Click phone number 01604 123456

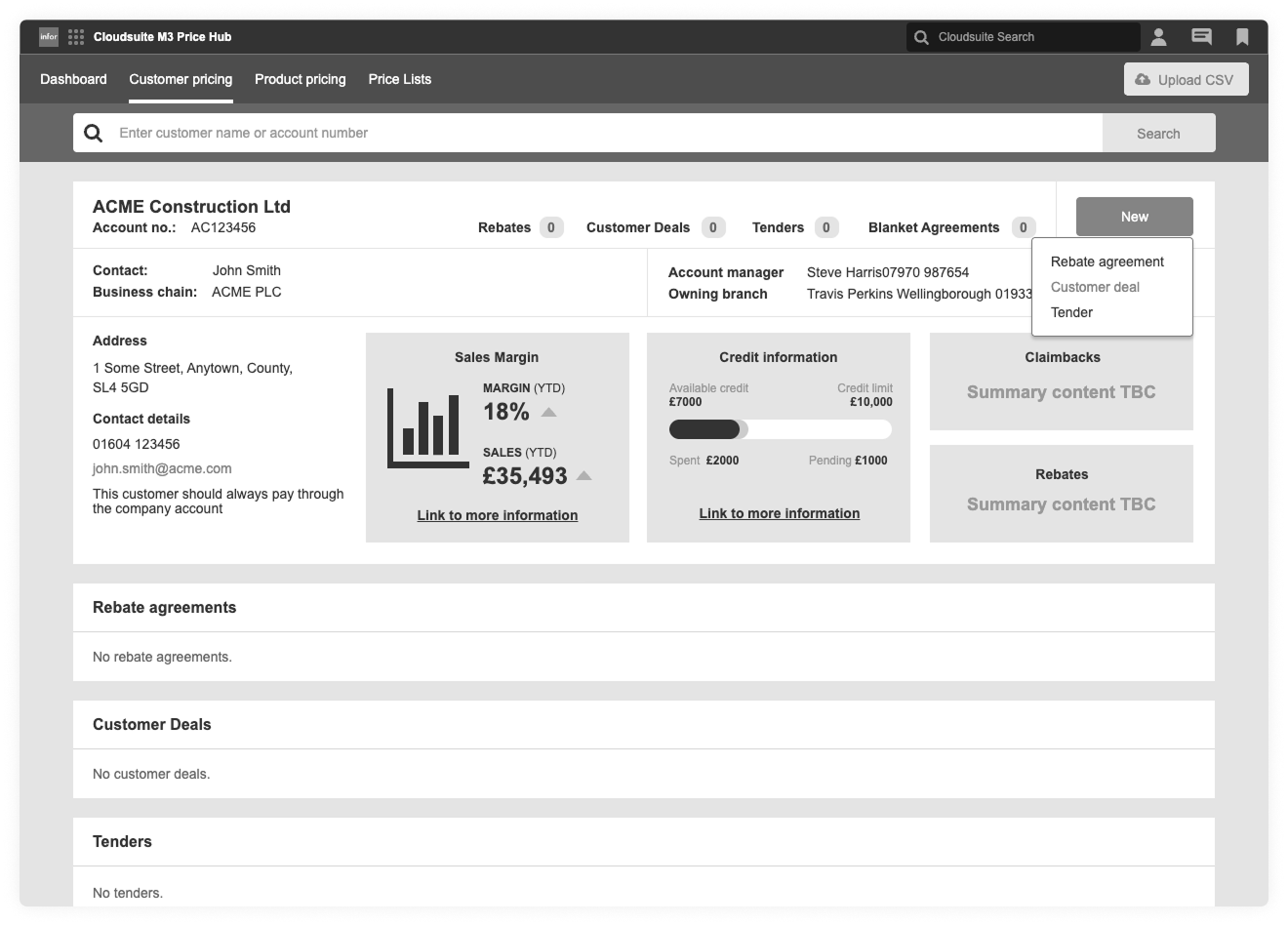point(137,444)
